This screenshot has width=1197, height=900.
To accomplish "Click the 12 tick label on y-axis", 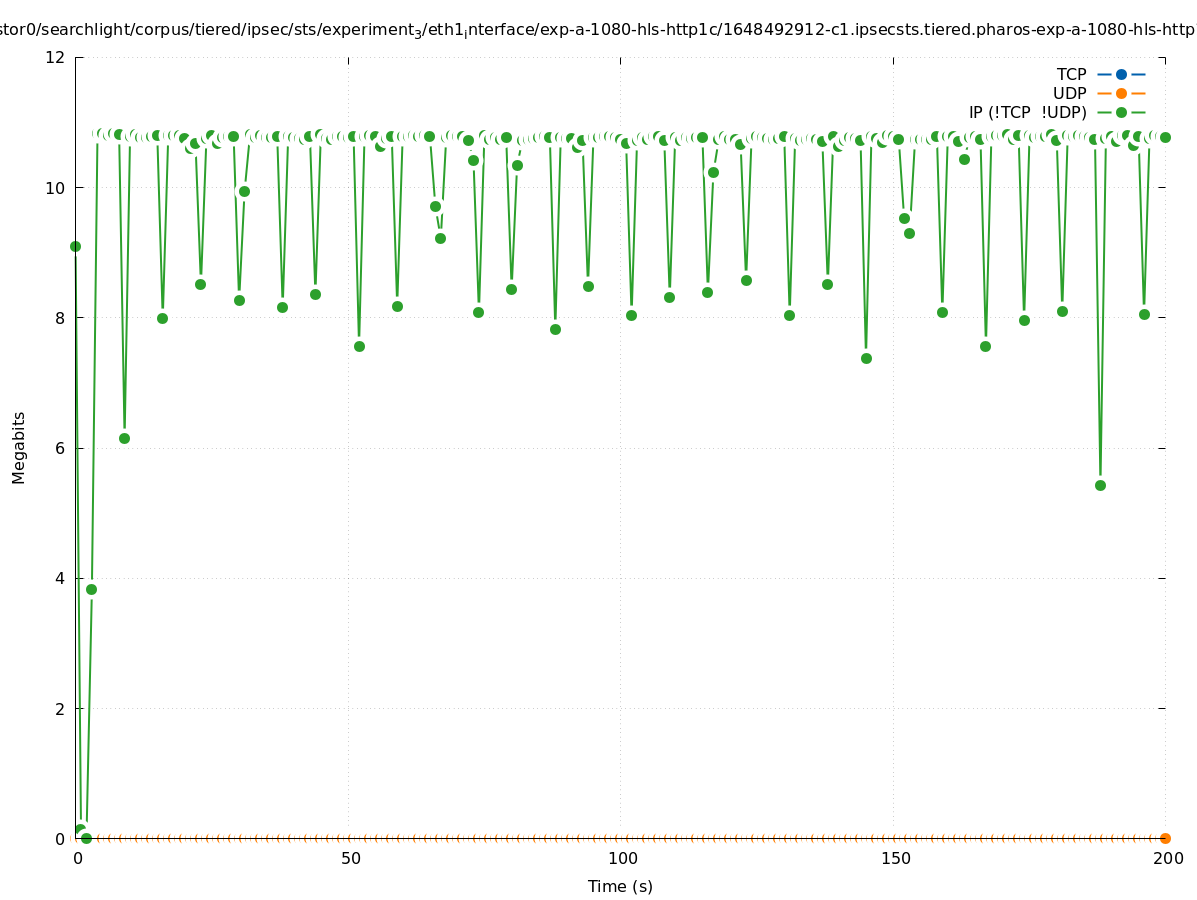I will [x=56, y=57].
